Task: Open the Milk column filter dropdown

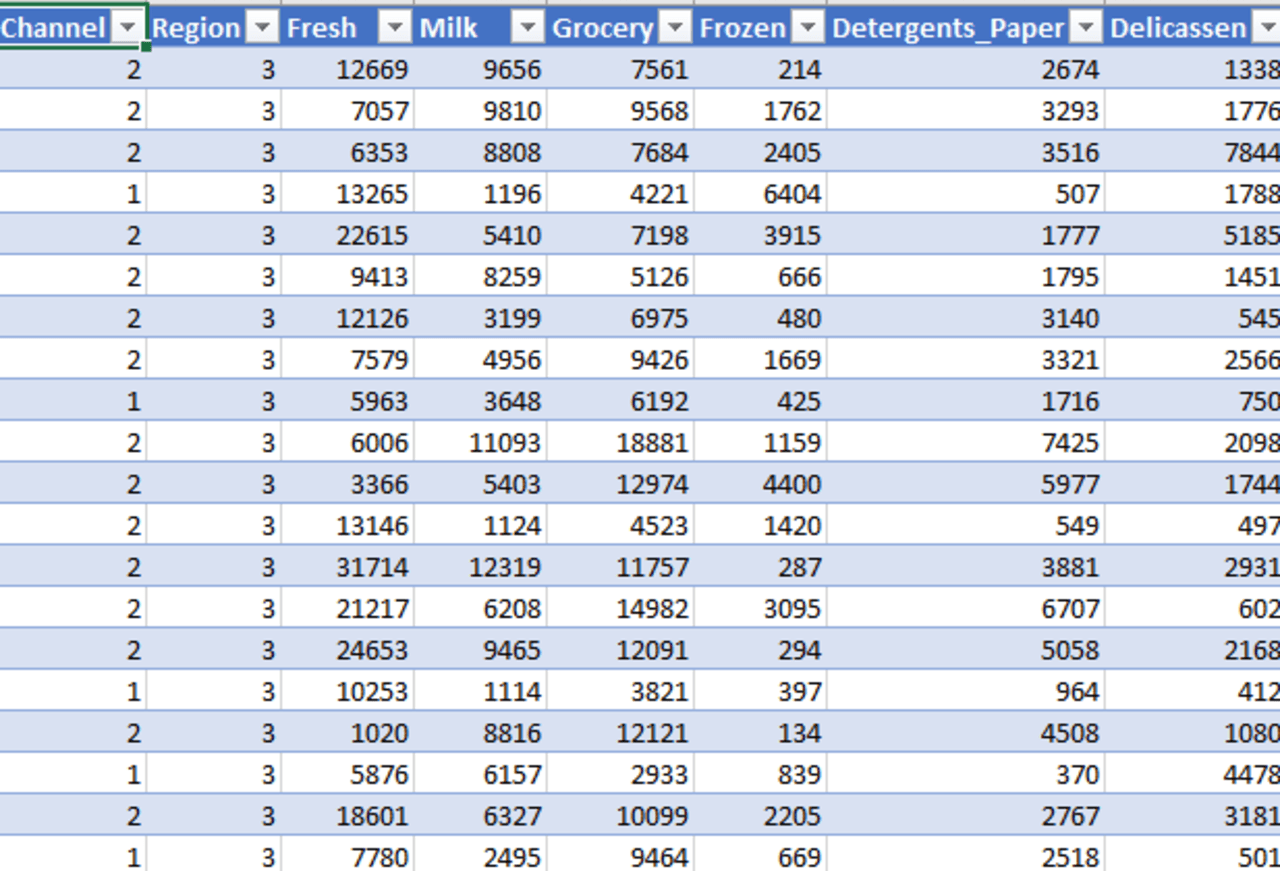Action: [527, 28]
